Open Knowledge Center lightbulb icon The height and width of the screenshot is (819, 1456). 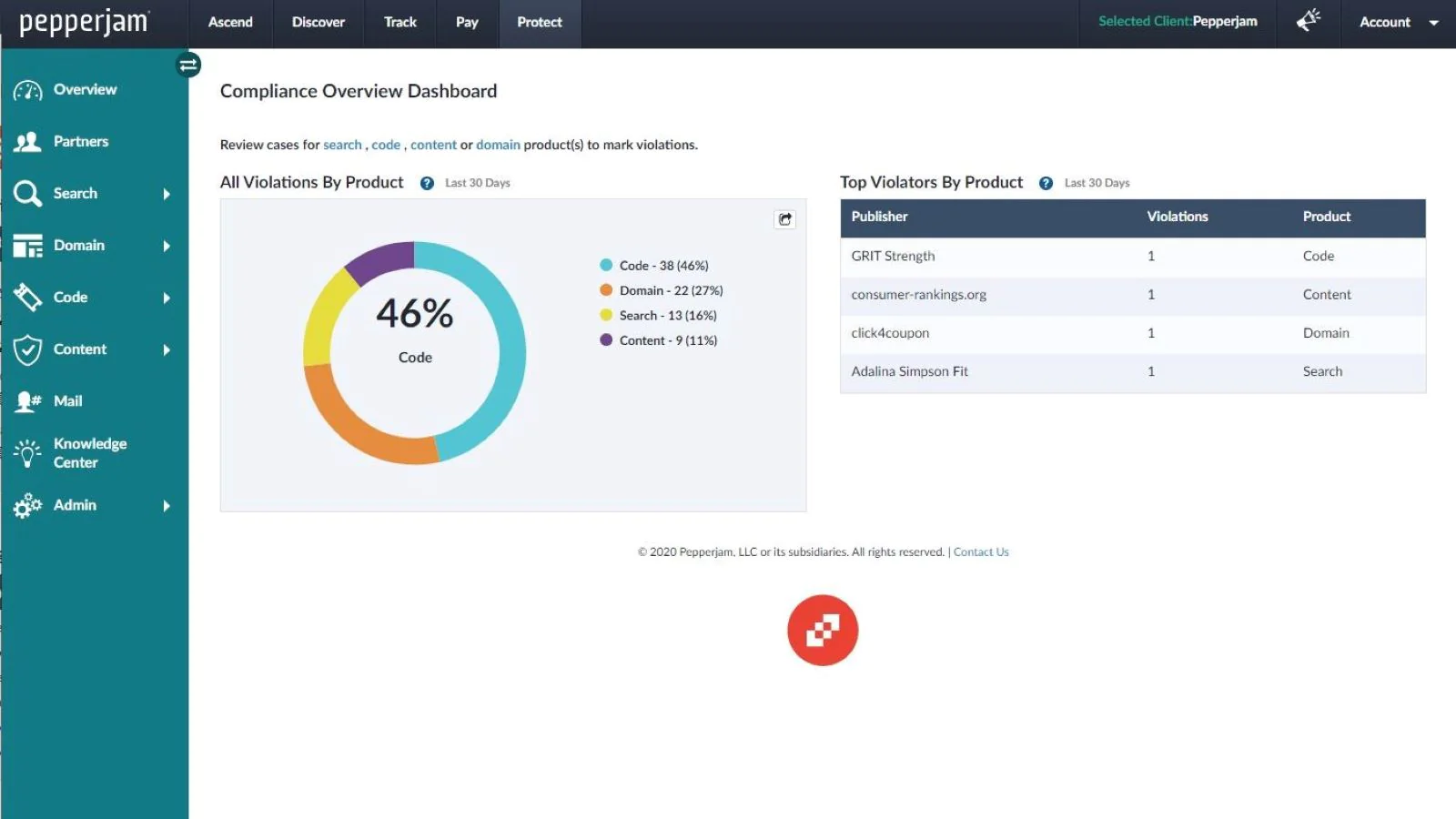pyautogui.click(x=27, y=453)
